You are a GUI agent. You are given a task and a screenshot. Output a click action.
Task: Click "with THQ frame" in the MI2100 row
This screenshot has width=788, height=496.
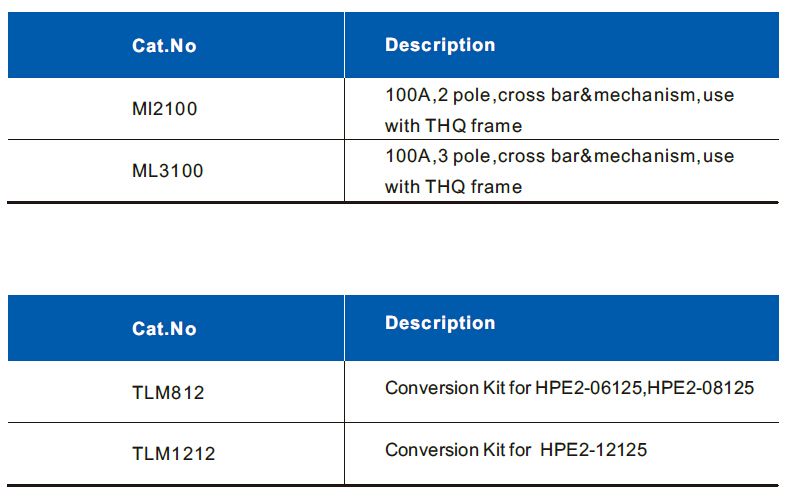point(453,126)
